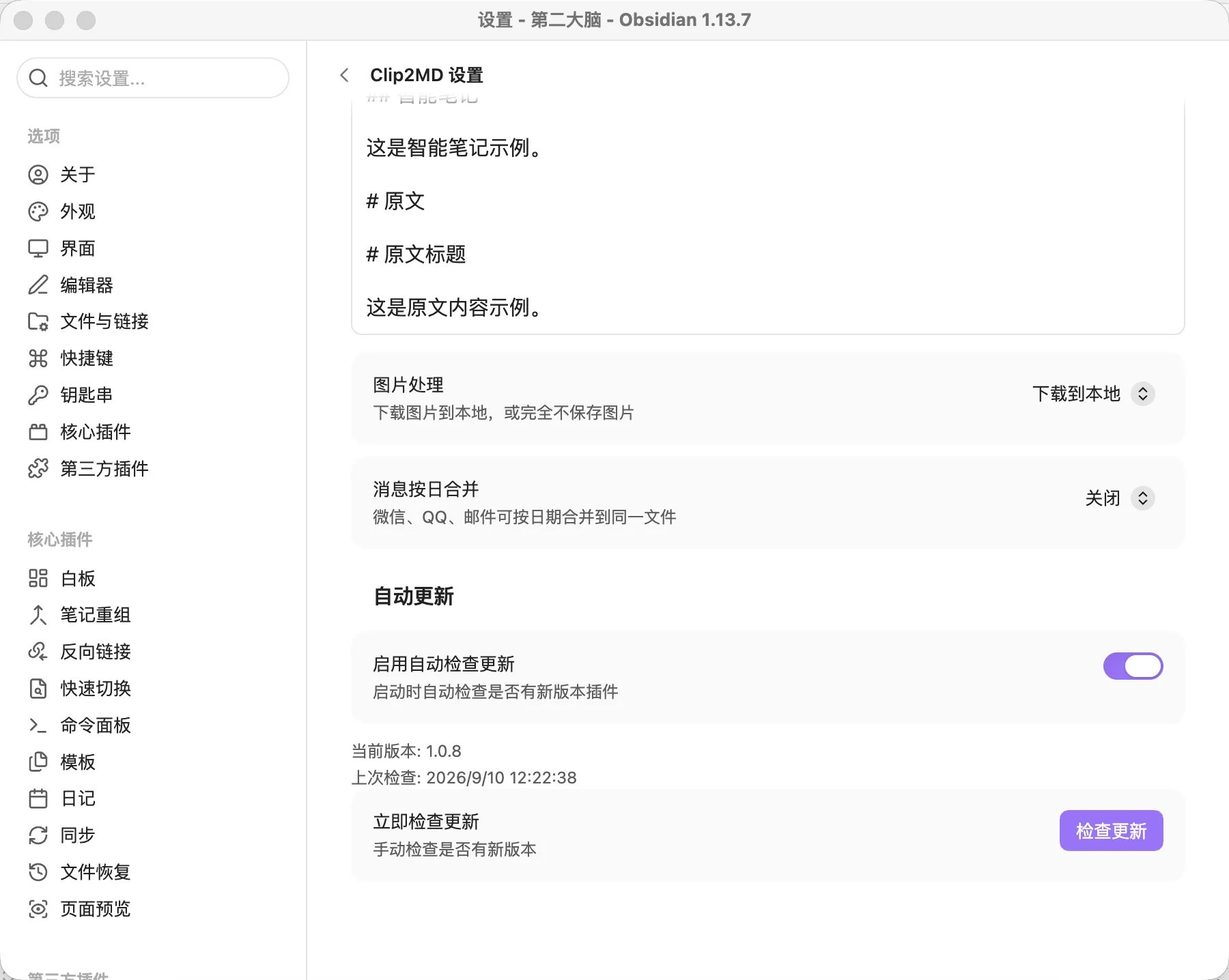Click the 钥匙串 key icon

(38, 395)
